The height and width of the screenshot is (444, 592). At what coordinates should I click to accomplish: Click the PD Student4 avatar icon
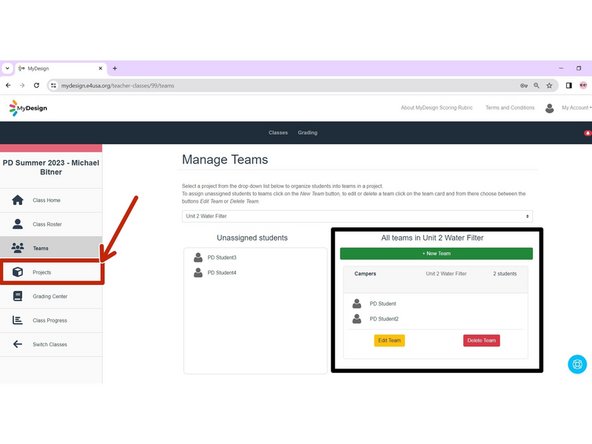198,273
